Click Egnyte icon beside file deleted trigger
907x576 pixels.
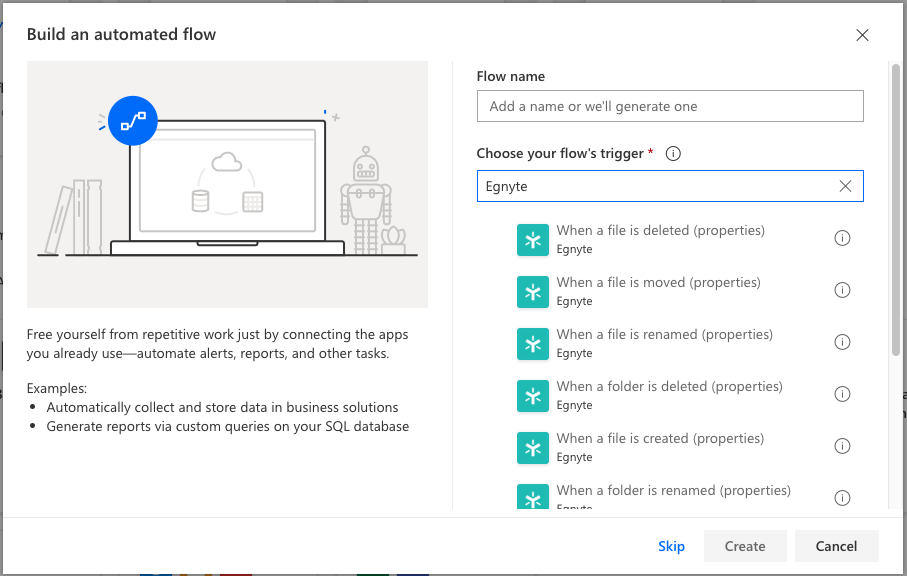point(533,239)
